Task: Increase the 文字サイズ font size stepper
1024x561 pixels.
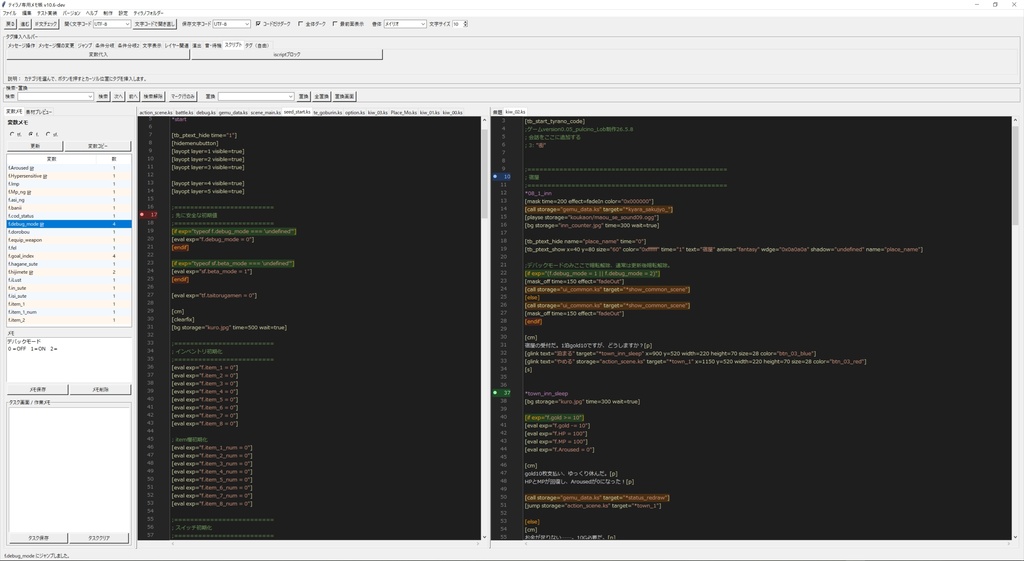Action: point(465,22)
